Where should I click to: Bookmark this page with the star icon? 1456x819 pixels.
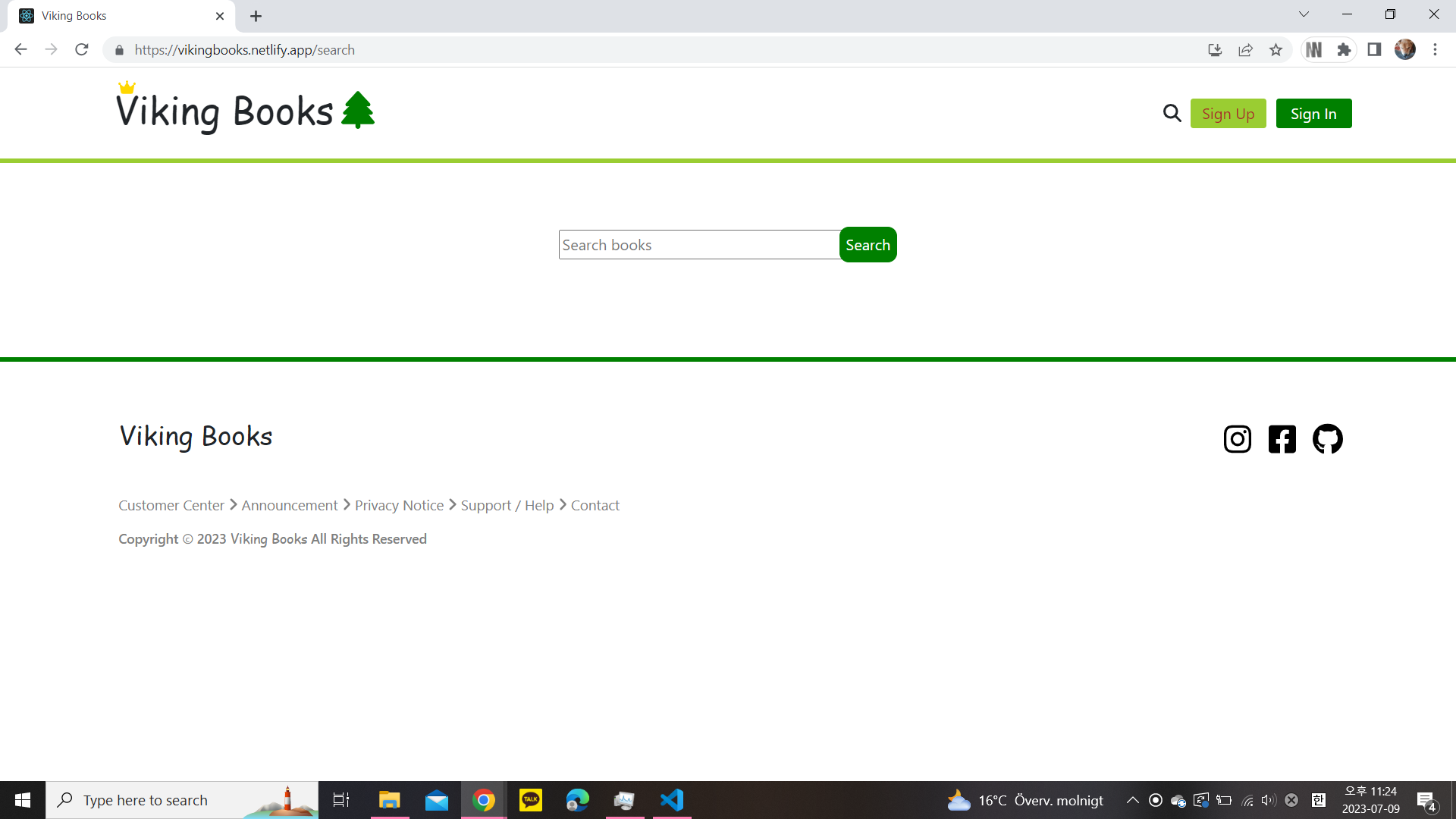click(x=1276, y=50)
